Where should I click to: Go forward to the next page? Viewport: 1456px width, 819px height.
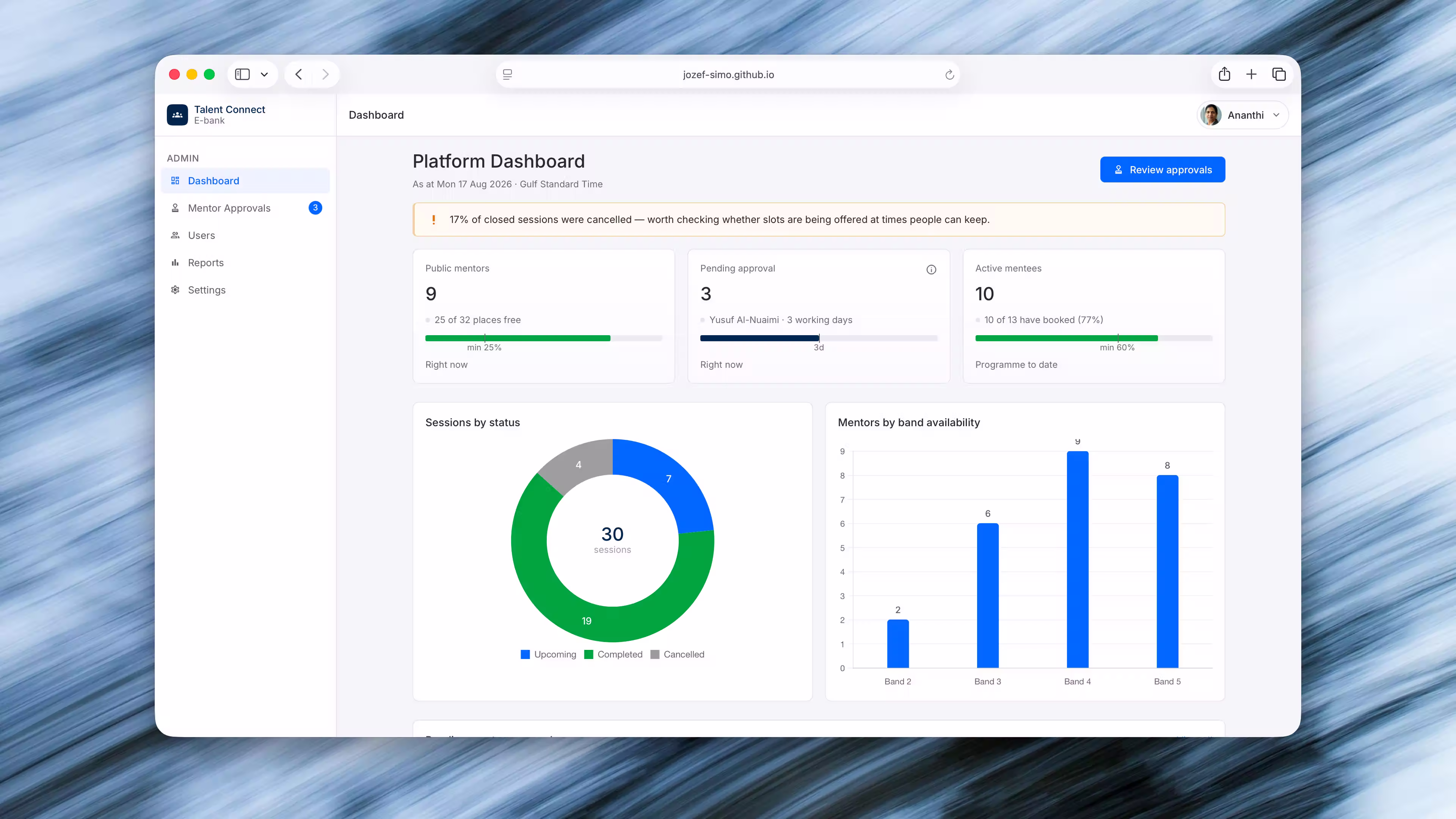325,75
